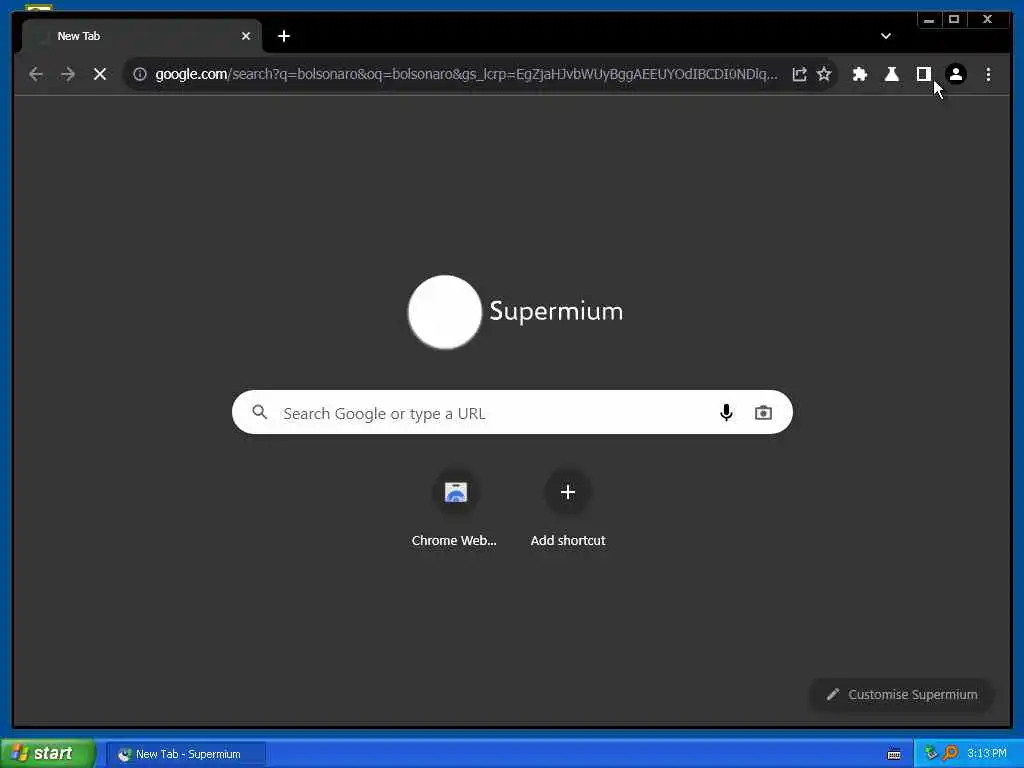Expand the tab search chevron
This screenshot has height=768, width=1024.
click(x=886, y=36)
